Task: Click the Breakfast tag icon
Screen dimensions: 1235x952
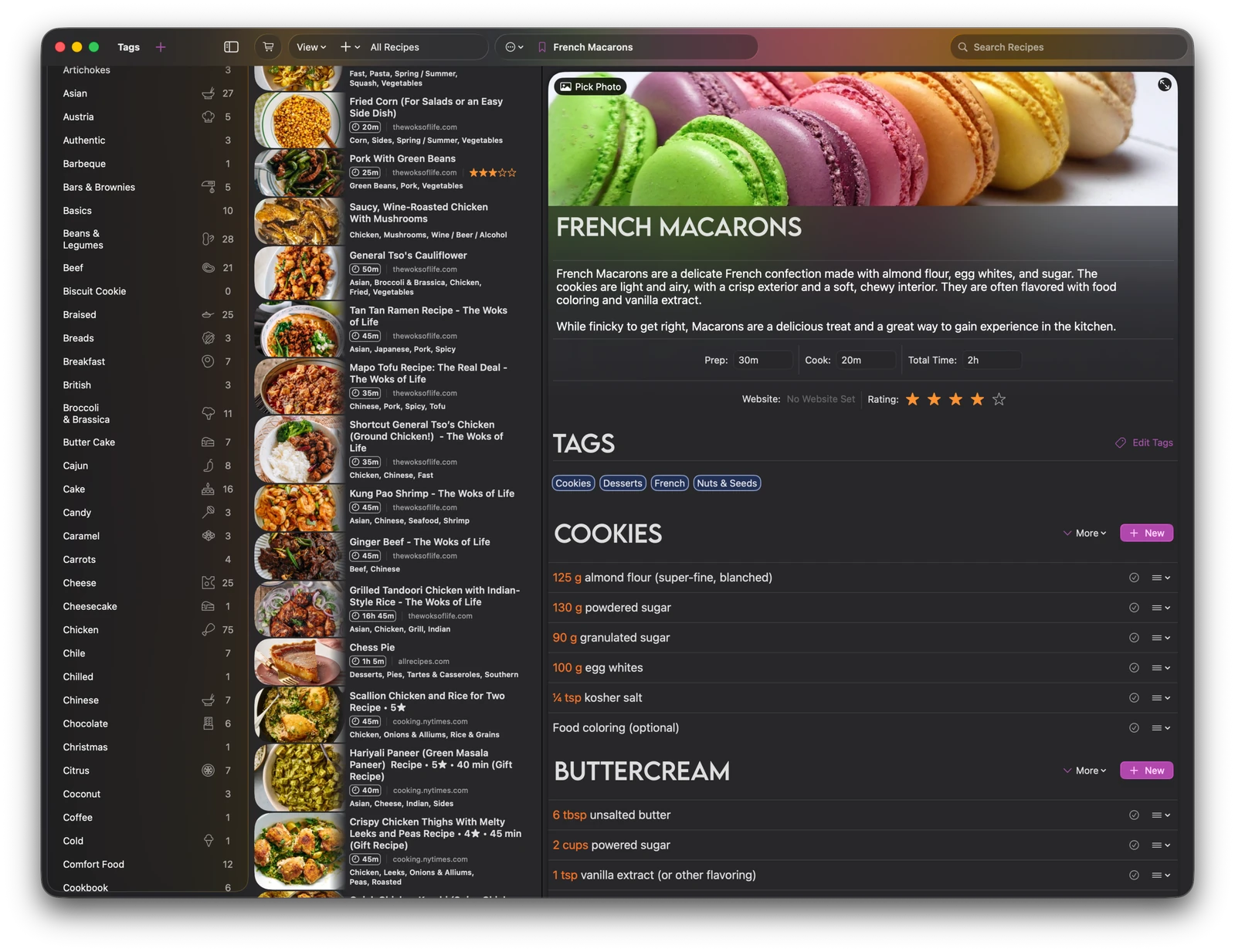Action: click(x=208, y=361)
